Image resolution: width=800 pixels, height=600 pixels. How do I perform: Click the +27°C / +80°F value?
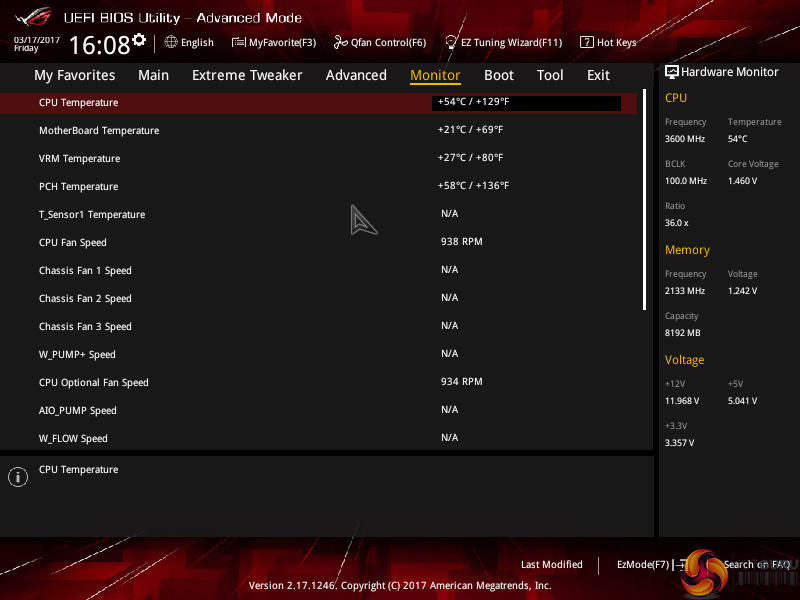tap(470, 158)
